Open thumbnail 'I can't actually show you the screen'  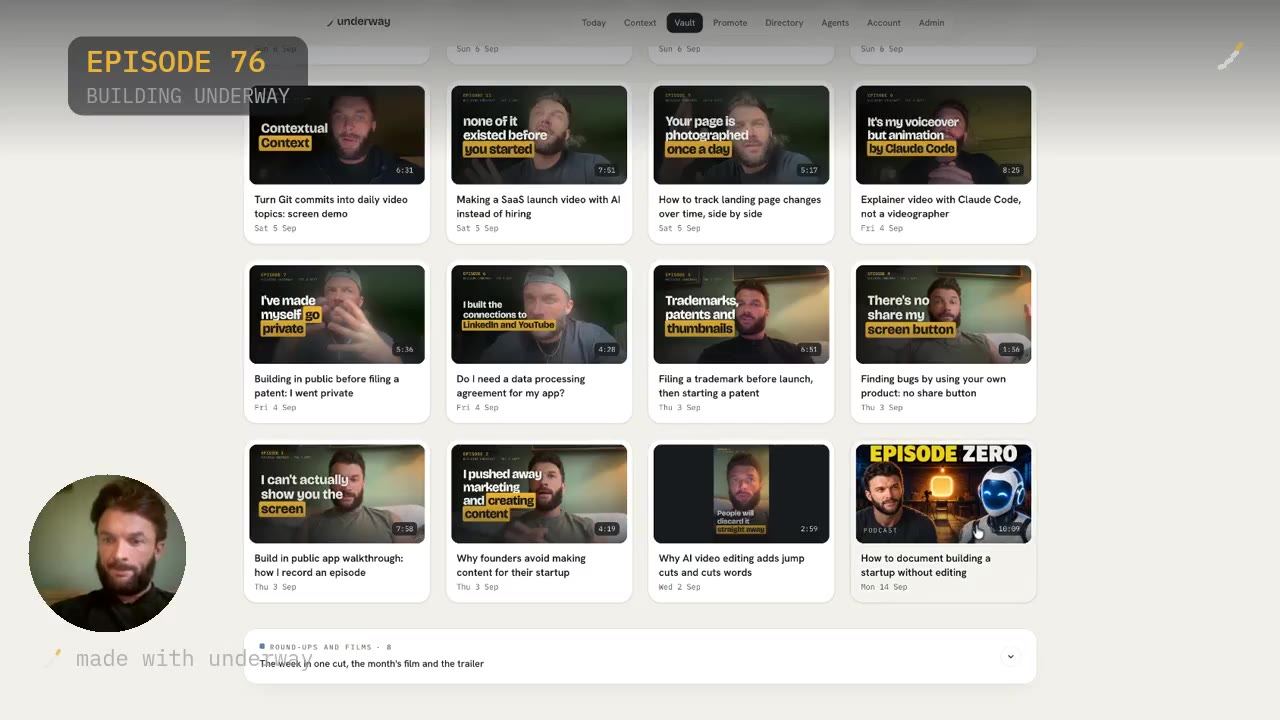[337, 494]
